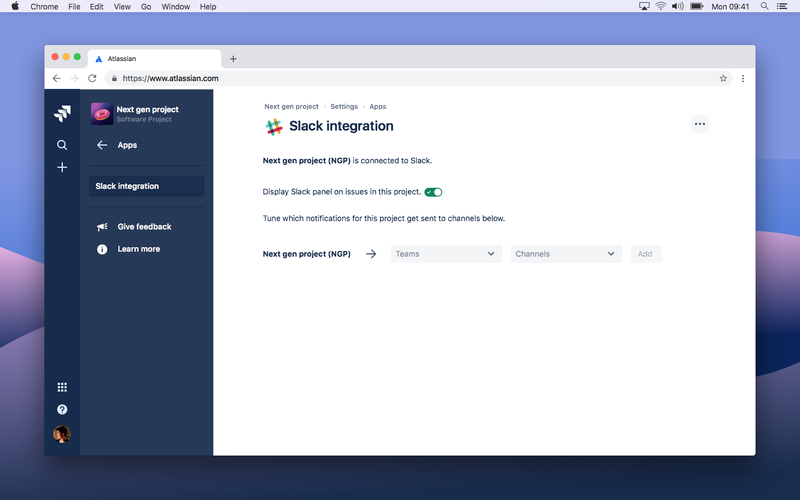The width and height of the screenshot is (800, 500).
Task: Click Apps breadcrumb link
Action: (x=378, y=107)
